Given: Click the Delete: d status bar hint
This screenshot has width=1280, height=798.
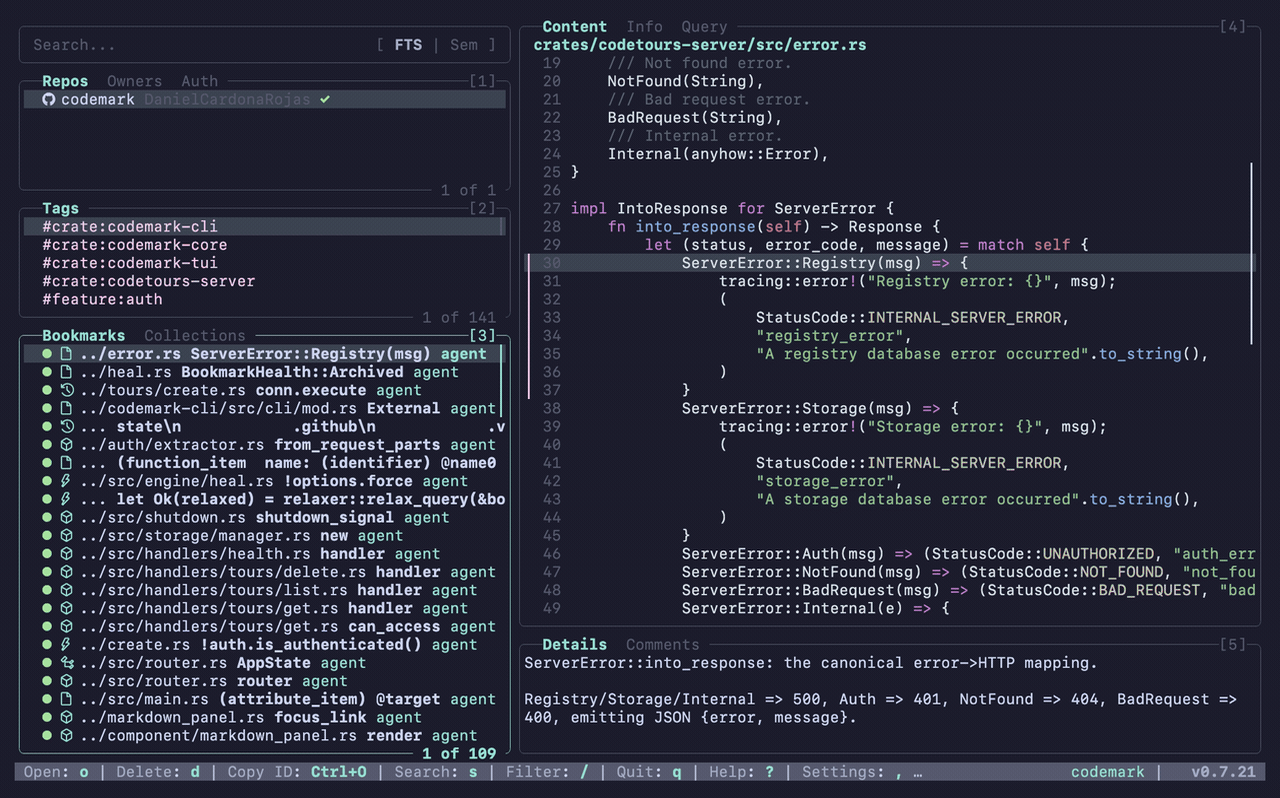Looking at the screenshot, I should (x=158, y=772).
